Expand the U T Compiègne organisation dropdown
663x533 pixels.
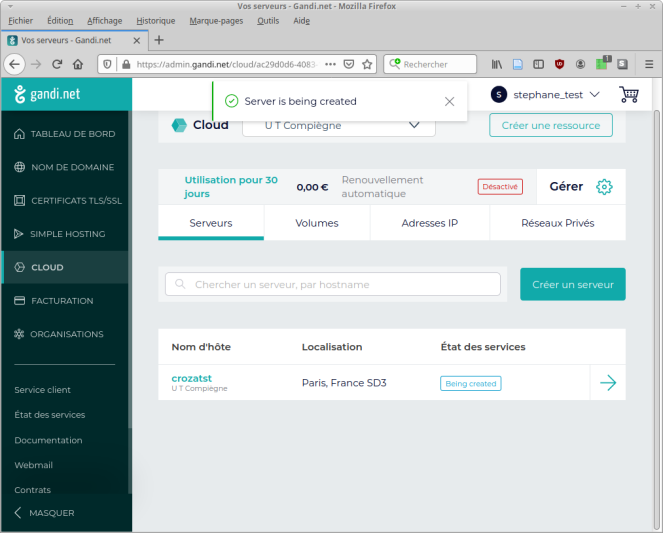click(339, 126)
